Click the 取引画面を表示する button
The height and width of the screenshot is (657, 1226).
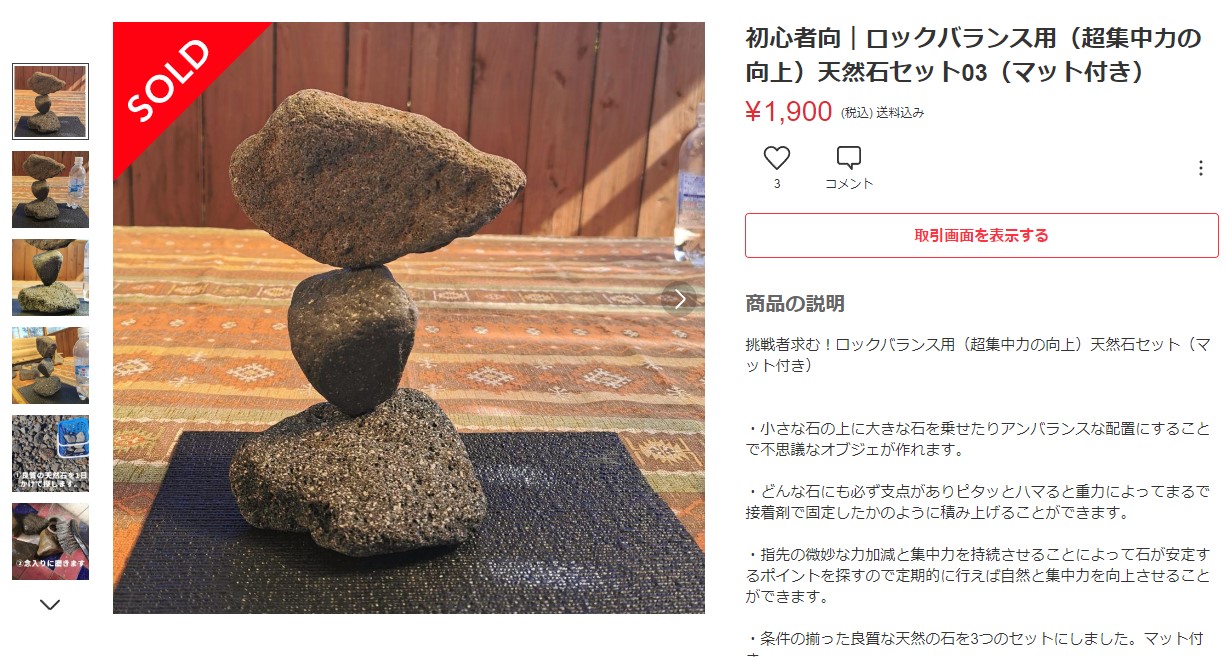point(981,236)
